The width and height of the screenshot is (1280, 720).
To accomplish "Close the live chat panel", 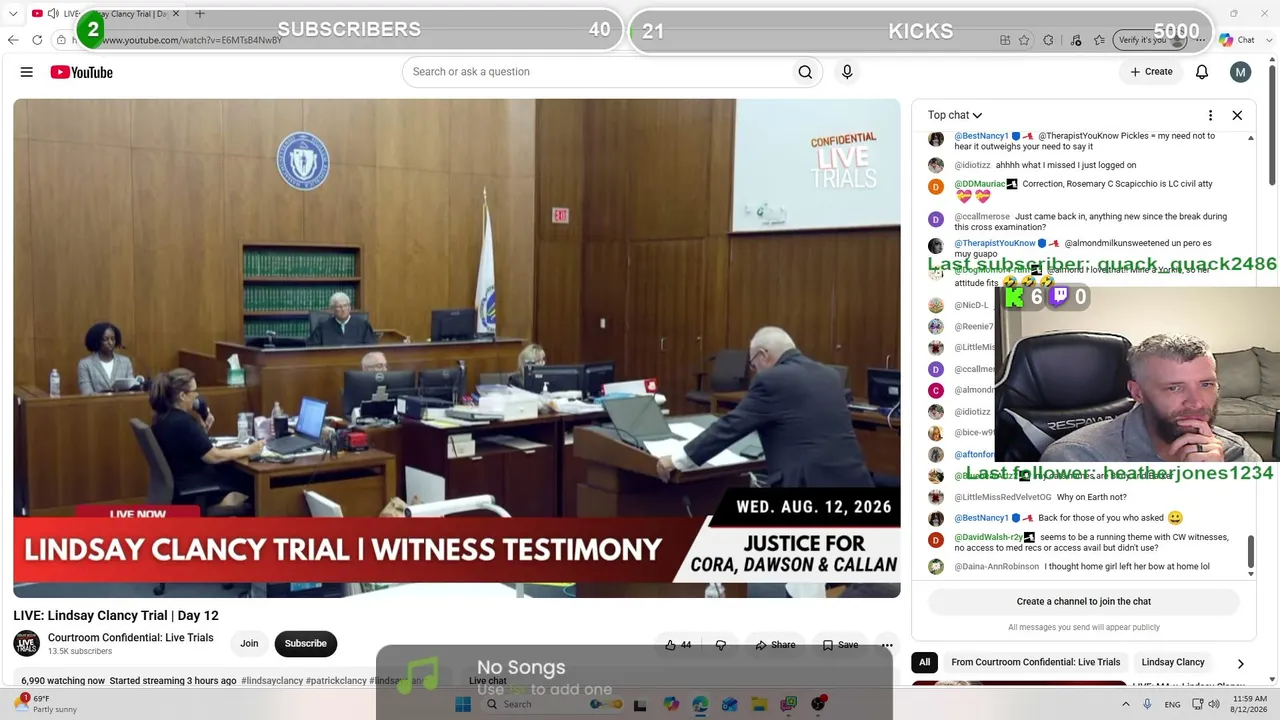I will [x=1237, y=115].
